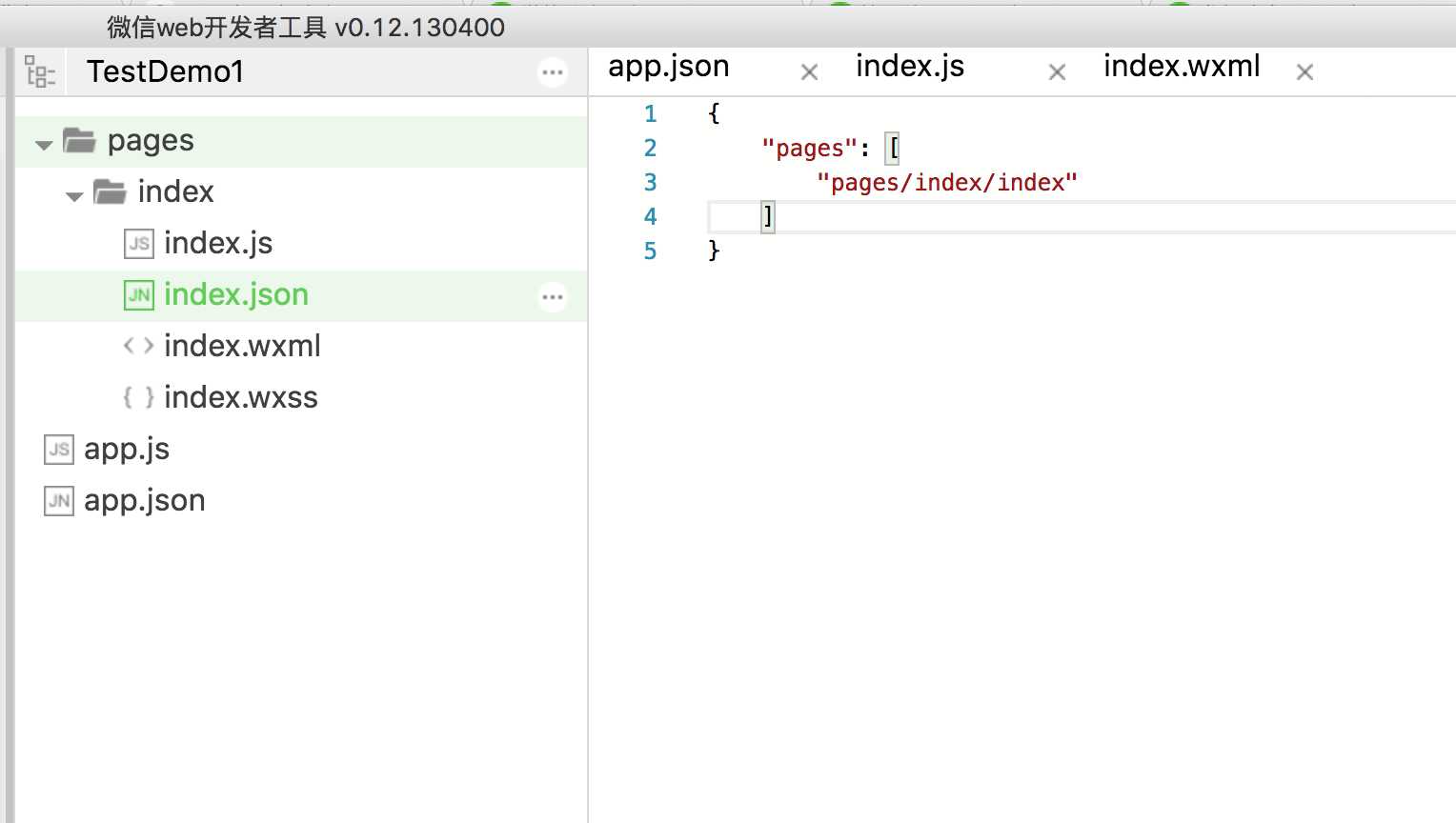Click line number 1 in gutter
Viewport: 1456px width, 823px height.
tap(651, 114)
